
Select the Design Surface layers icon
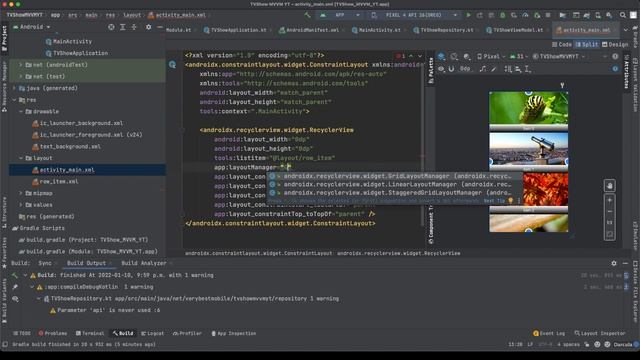pos(441,56)
